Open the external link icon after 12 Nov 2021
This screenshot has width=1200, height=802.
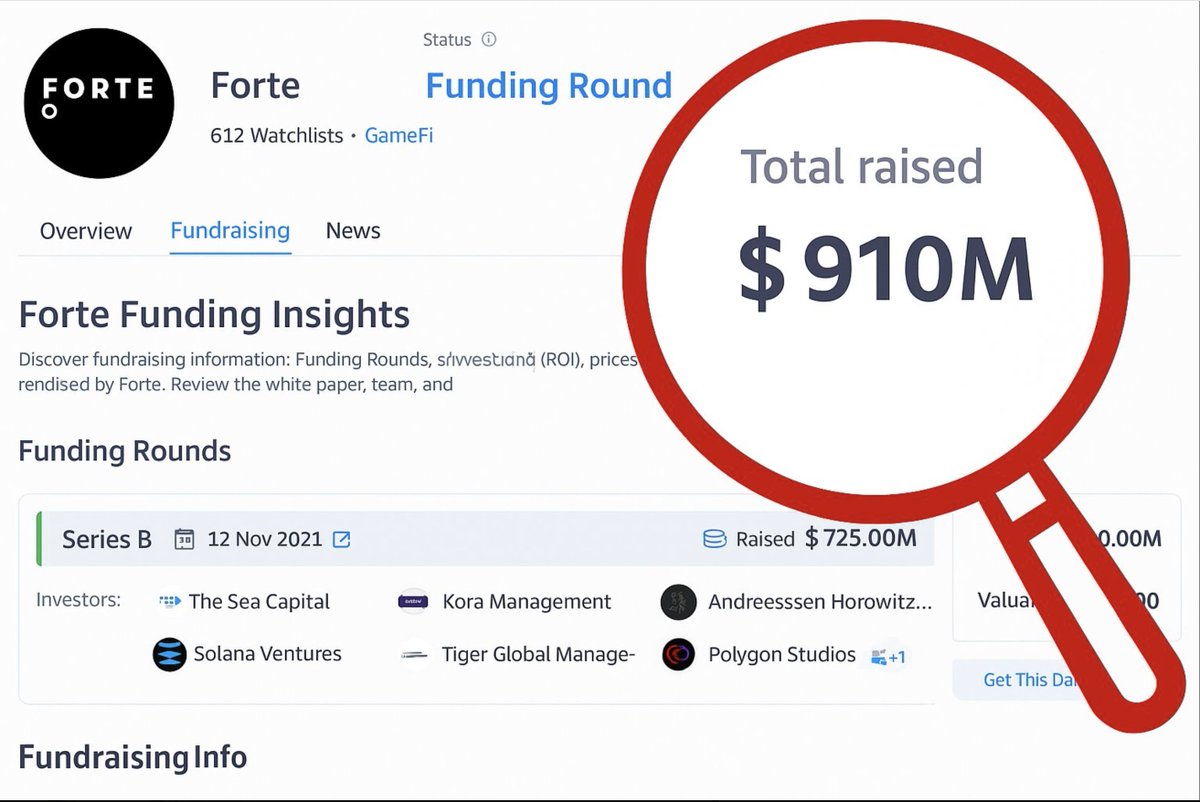click(x=341, y=540)
